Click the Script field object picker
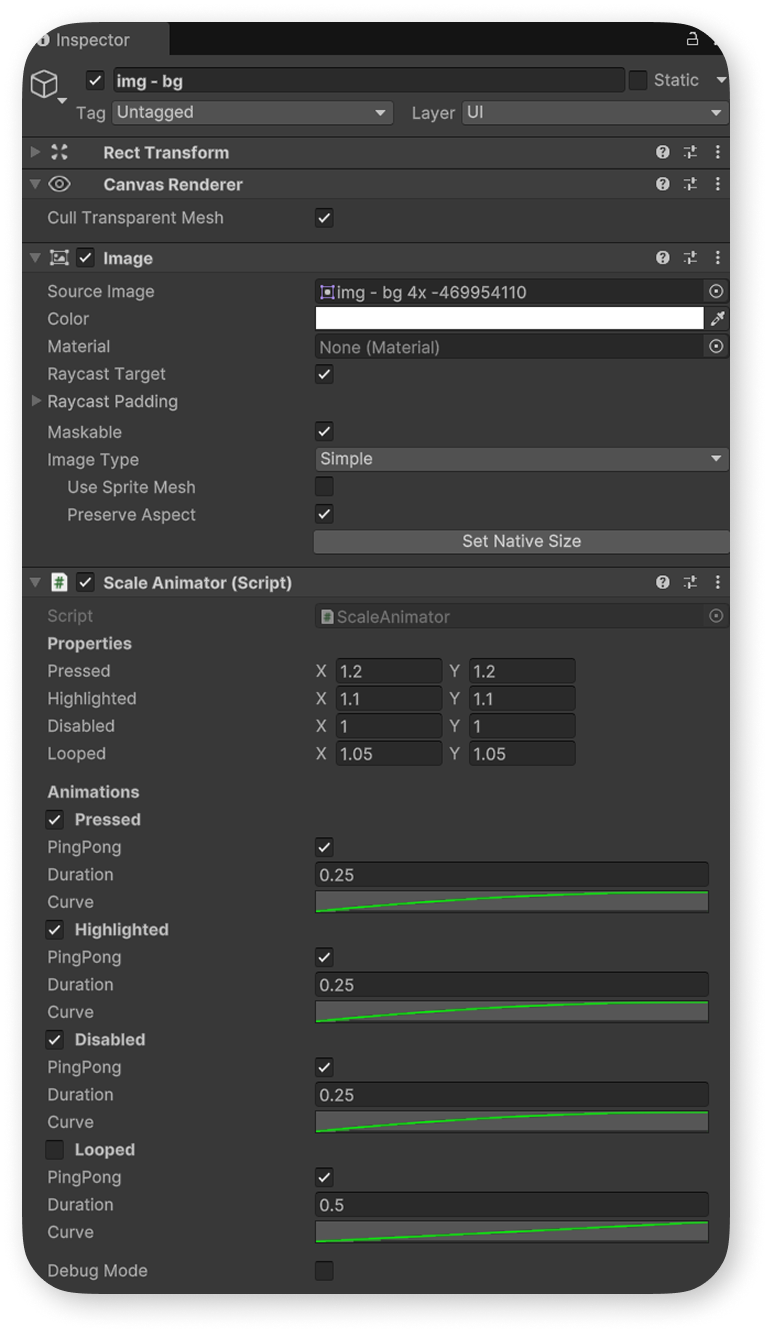The height and width of the screenshot is (1332, 768). pyautogui.click(x=716, y=616)
